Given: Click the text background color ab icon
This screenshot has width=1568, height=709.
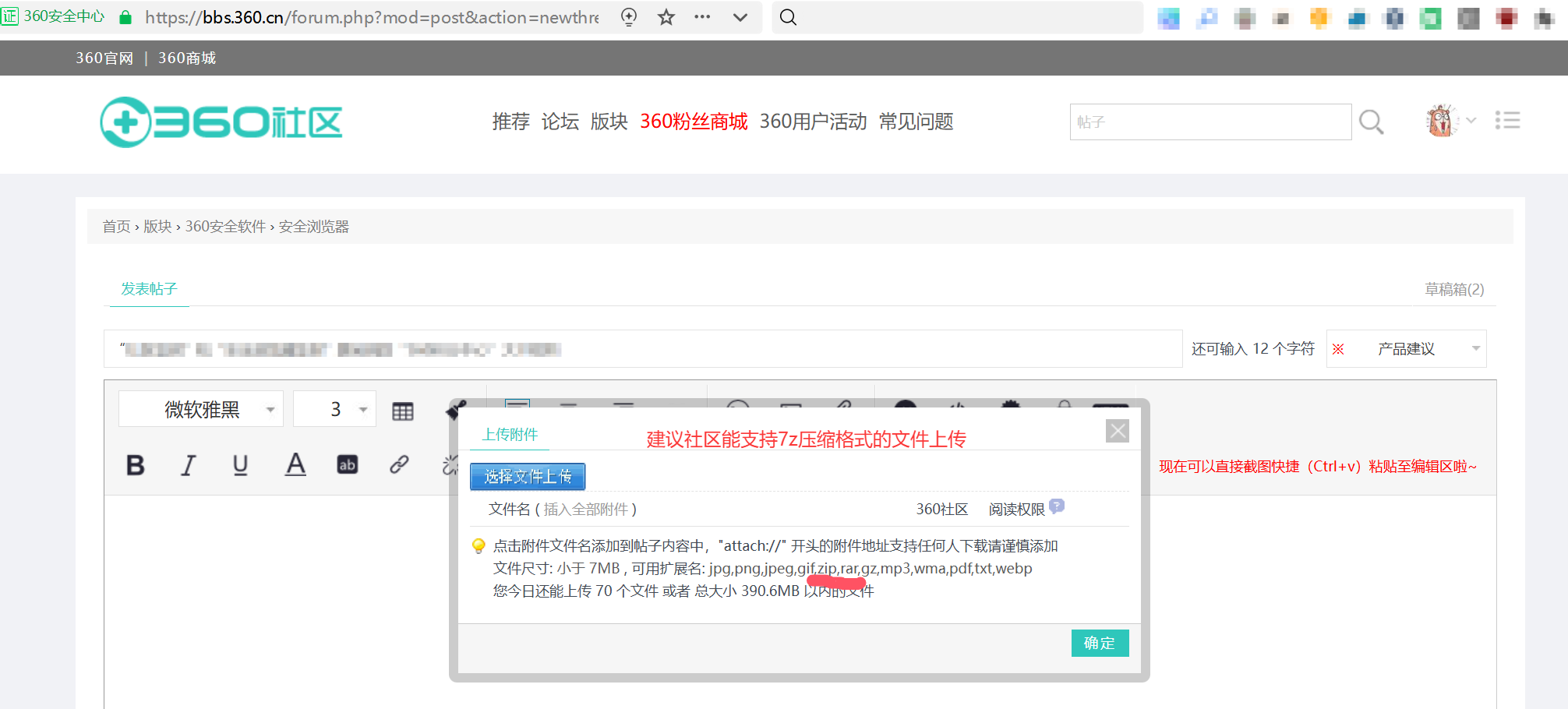Looking at the screenshot, I should pos(348,464).
